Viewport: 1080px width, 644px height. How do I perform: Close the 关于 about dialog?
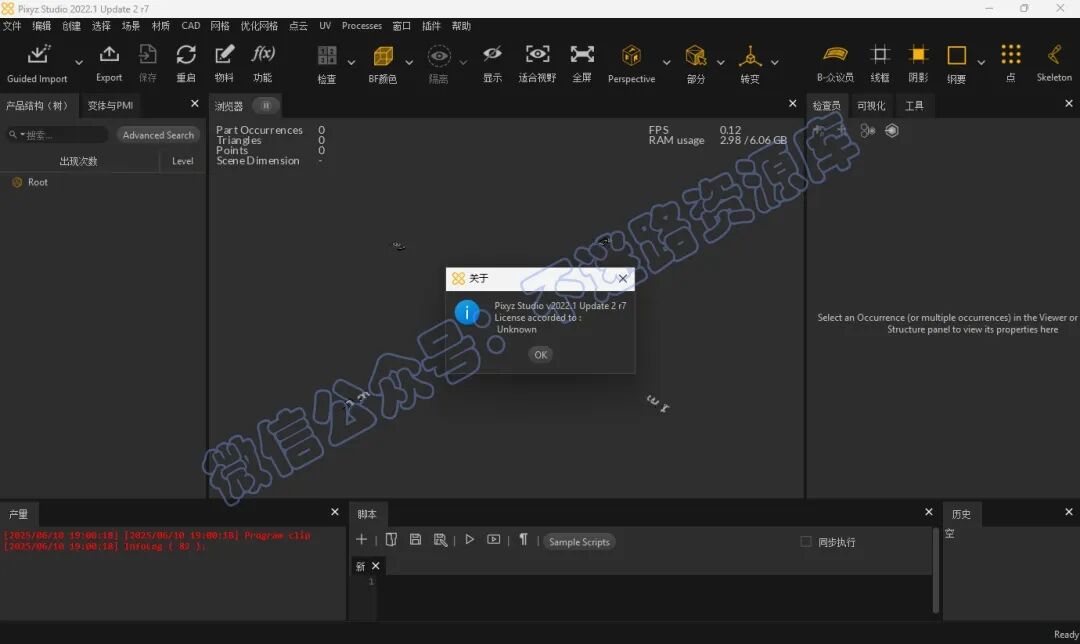pos(623,278)
